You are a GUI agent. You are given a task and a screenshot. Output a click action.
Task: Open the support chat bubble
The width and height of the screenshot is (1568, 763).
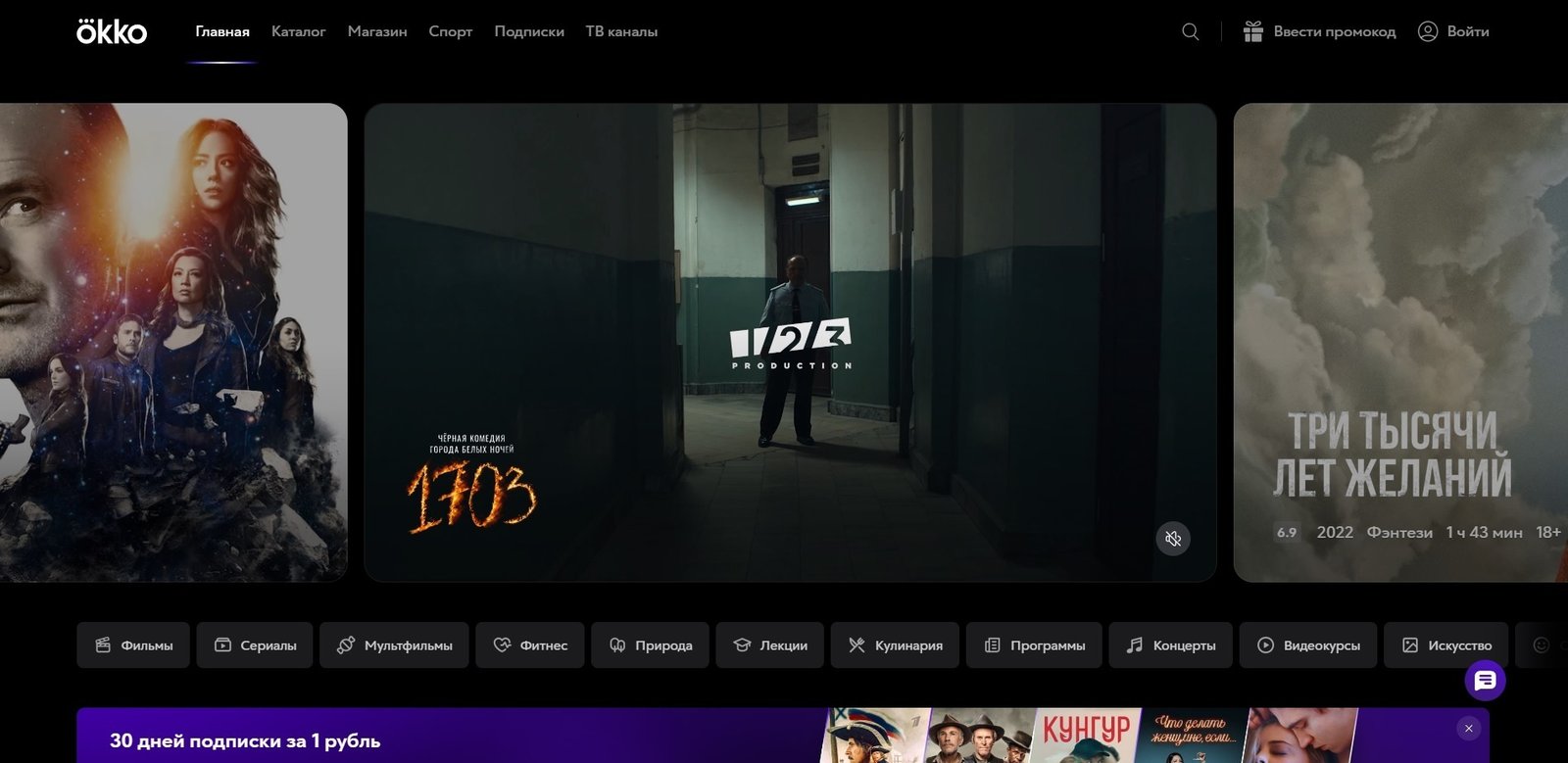(x=1485, y=680)
